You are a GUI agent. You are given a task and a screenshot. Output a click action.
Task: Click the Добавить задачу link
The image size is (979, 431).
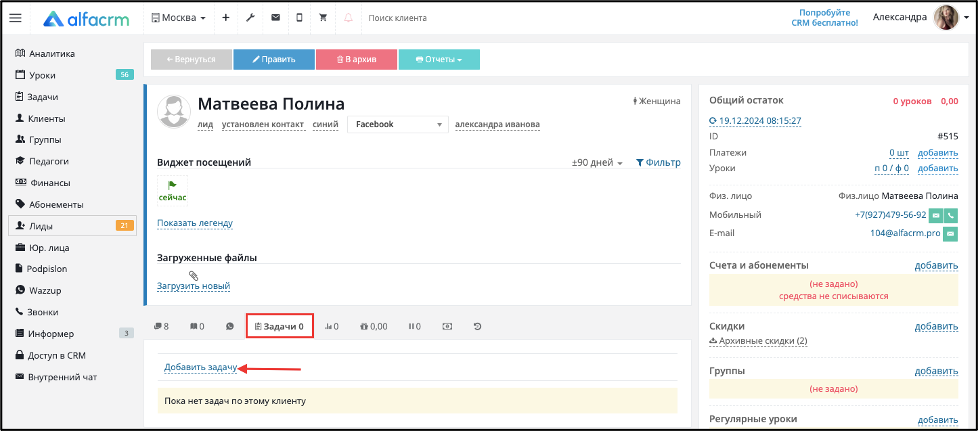[x=200, y=367]
